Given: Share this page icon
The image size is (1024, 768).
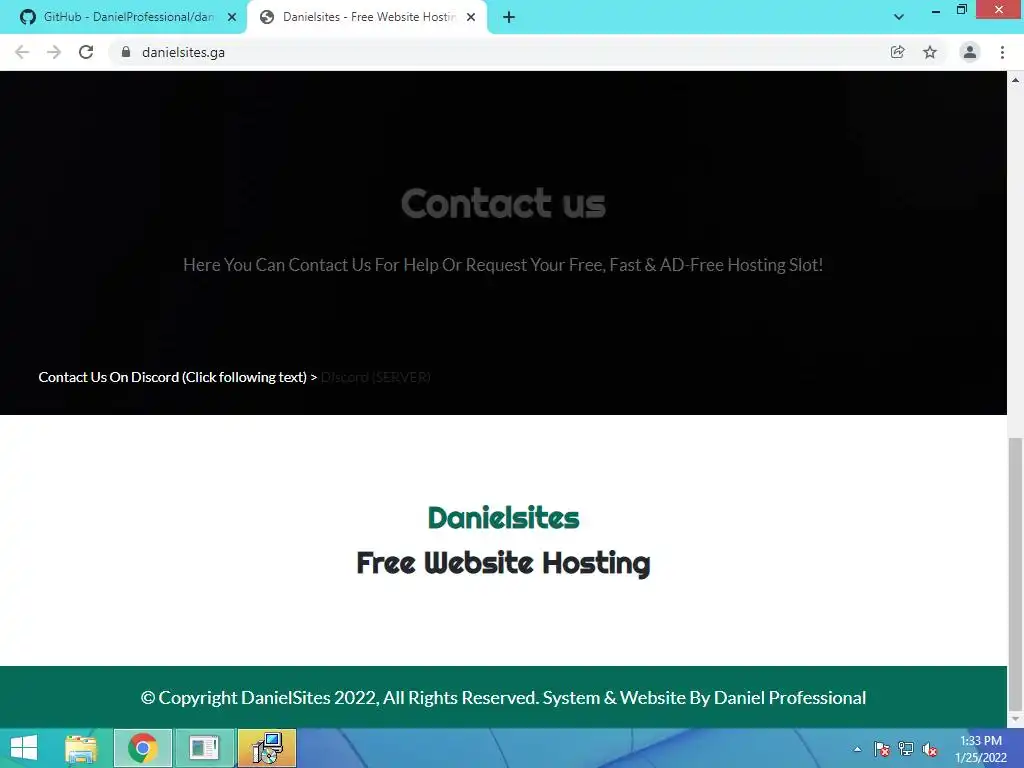Looking at the screenshot, I should click(898, 52).
